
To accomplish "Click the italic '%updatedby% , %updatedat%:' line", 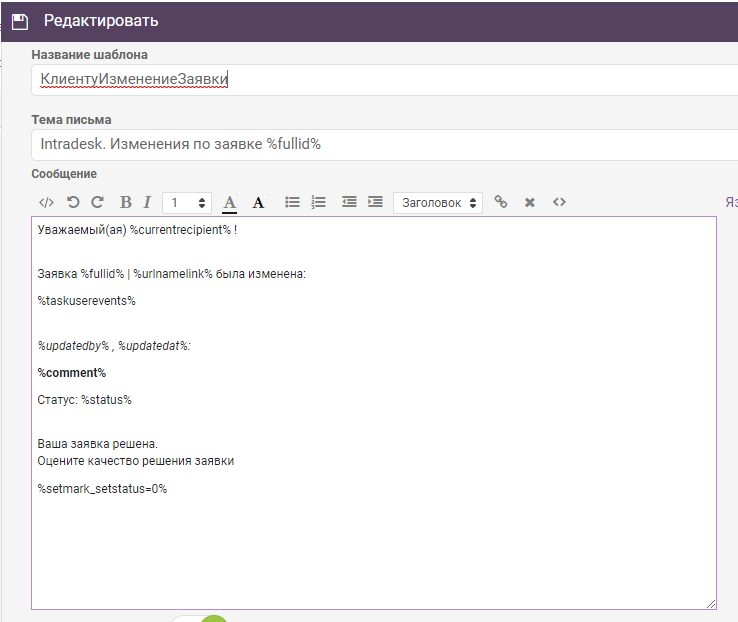I will (x=114, y=346).
